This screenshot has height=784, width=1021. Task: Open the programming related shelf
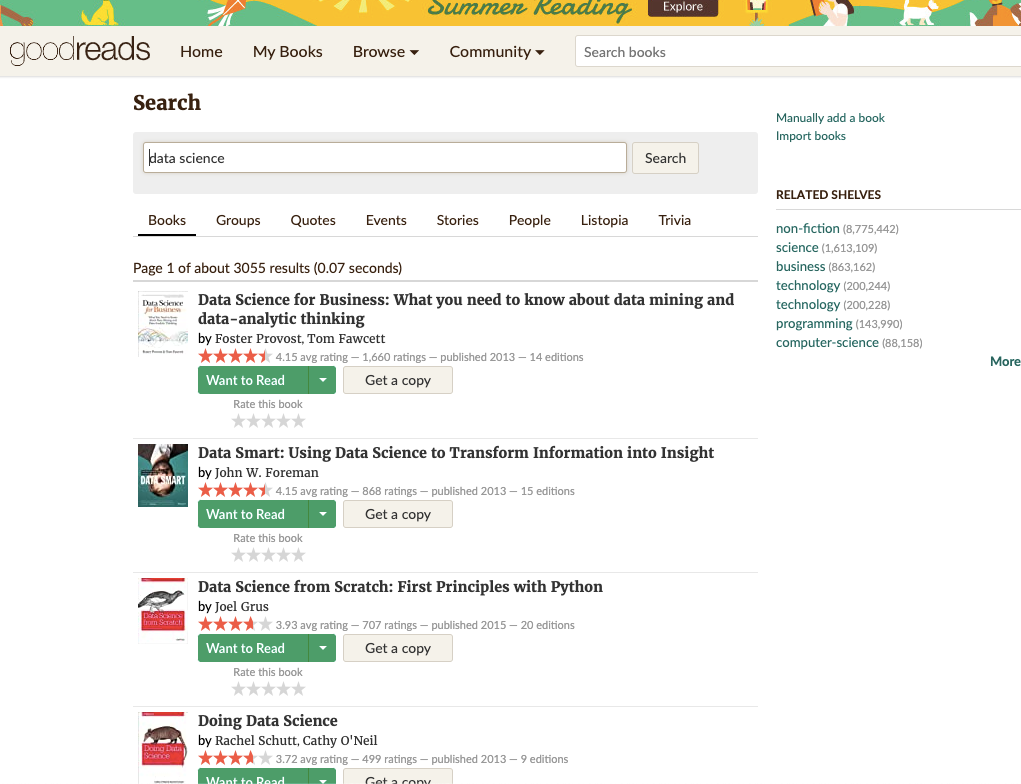tap(814, 324)
